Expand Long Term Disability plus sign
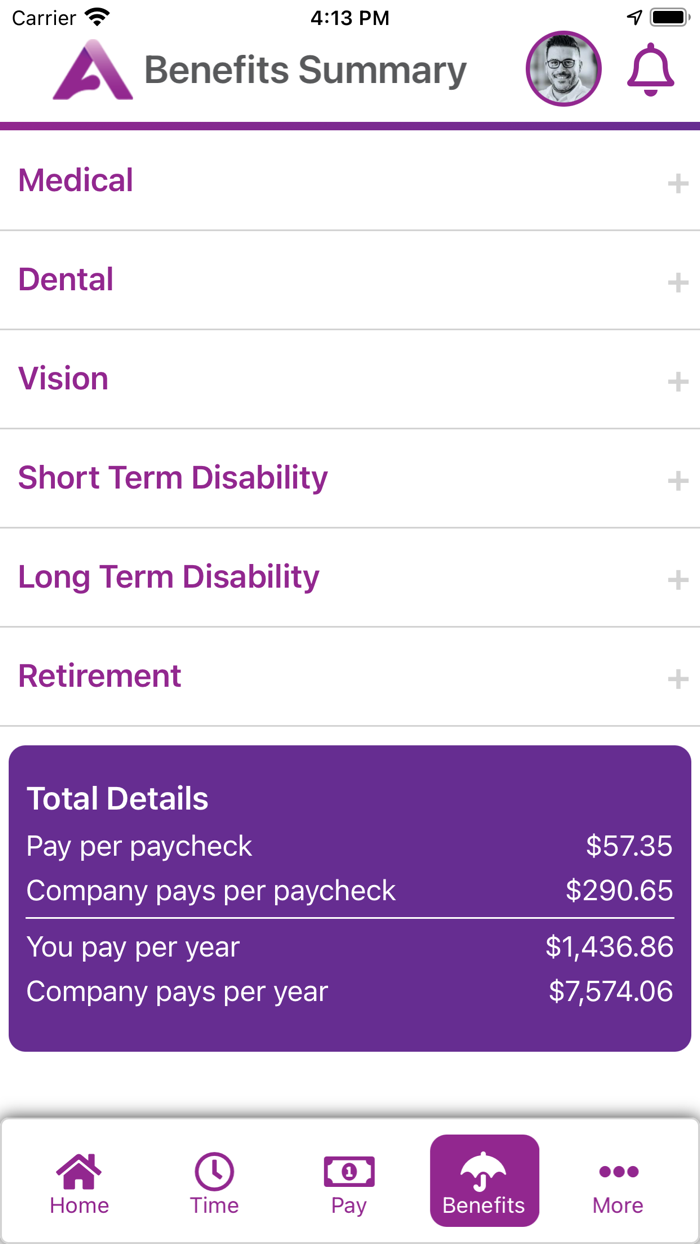The image size is (700, 1244). point(678,580)
